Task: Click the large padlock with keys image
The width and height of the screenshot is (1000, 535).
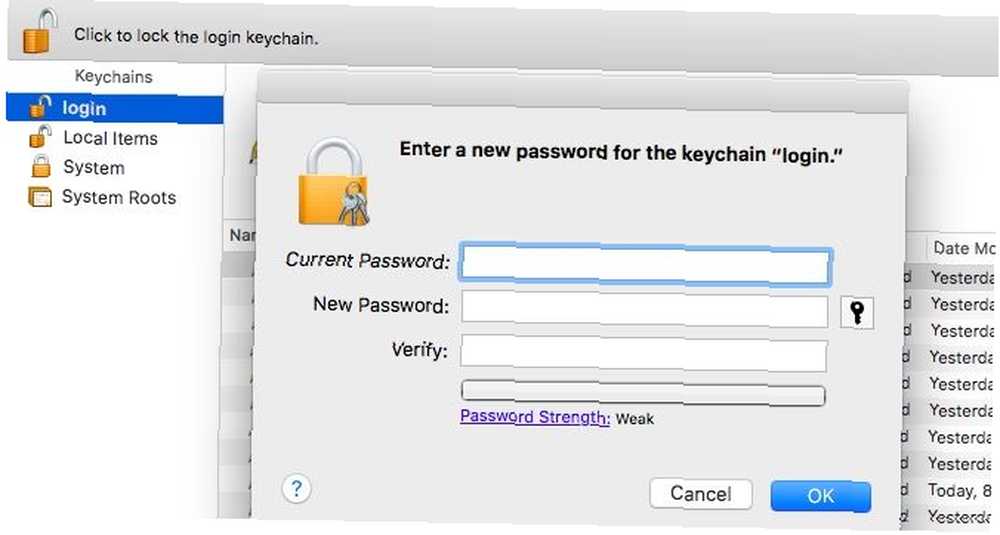Action: (x=334, y=182)
